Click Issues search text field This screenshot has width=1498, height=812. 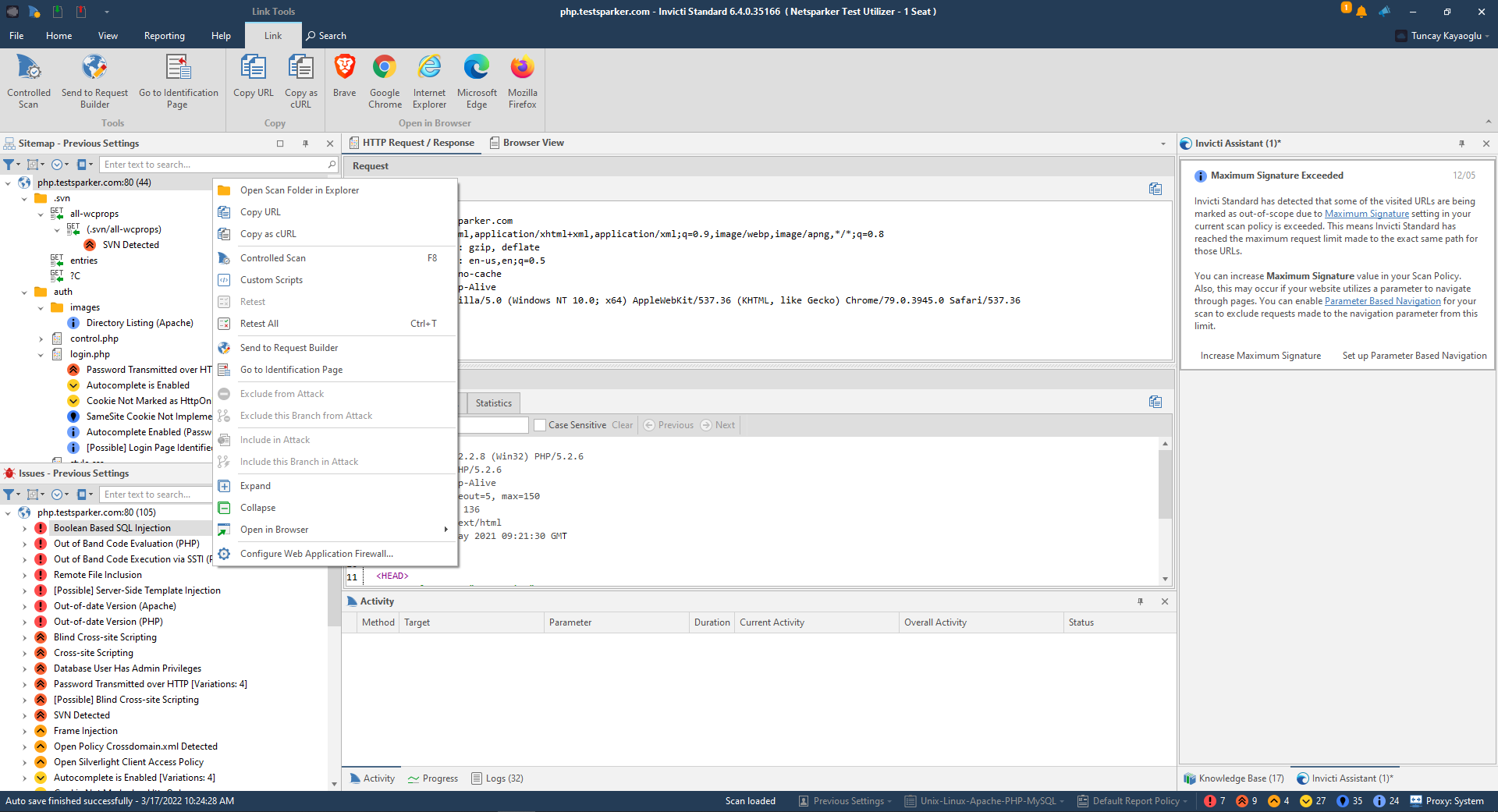(156, 495)
